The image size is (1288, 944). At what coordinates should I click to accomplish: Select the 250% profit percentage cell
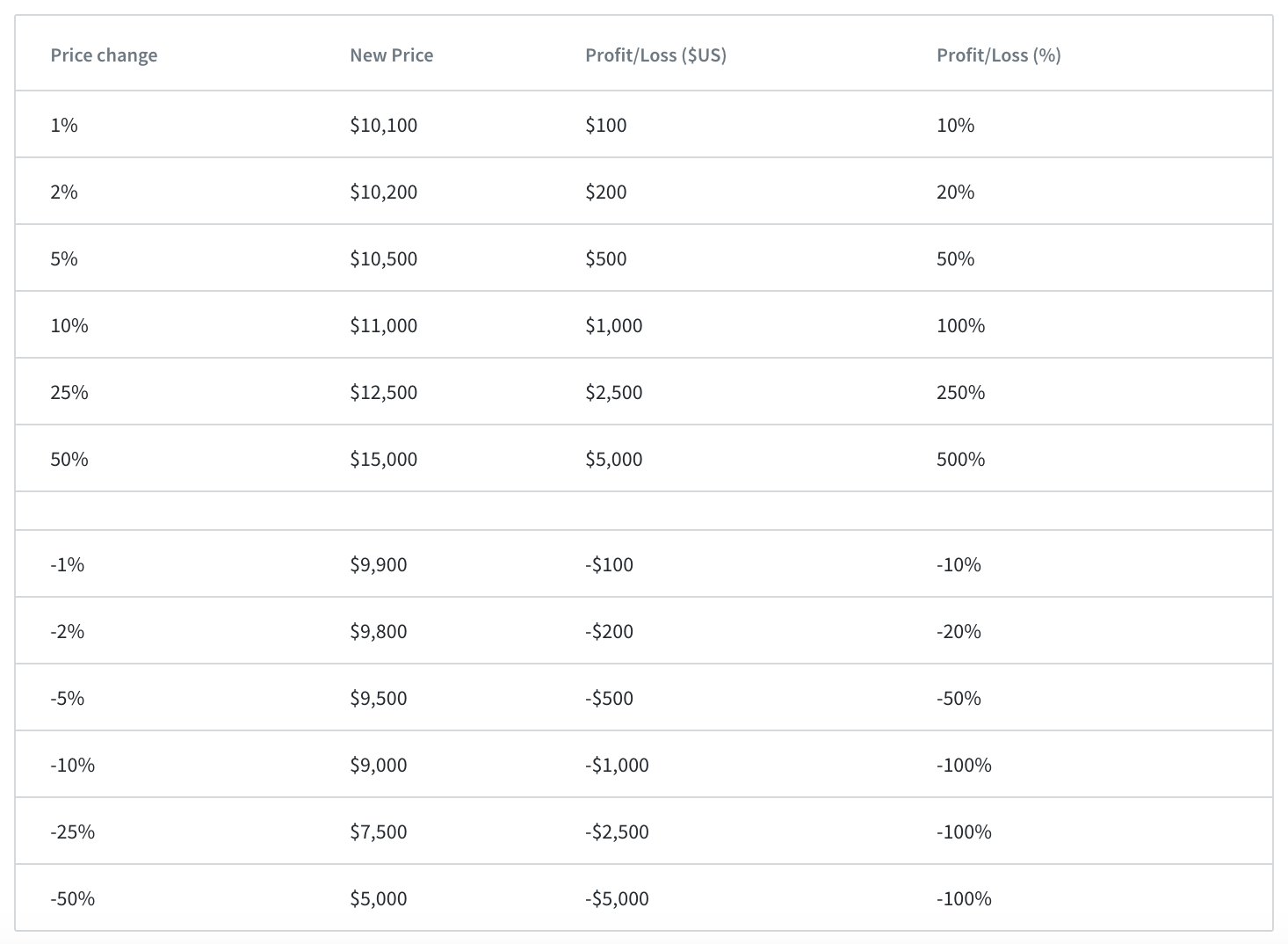[960, 393]
